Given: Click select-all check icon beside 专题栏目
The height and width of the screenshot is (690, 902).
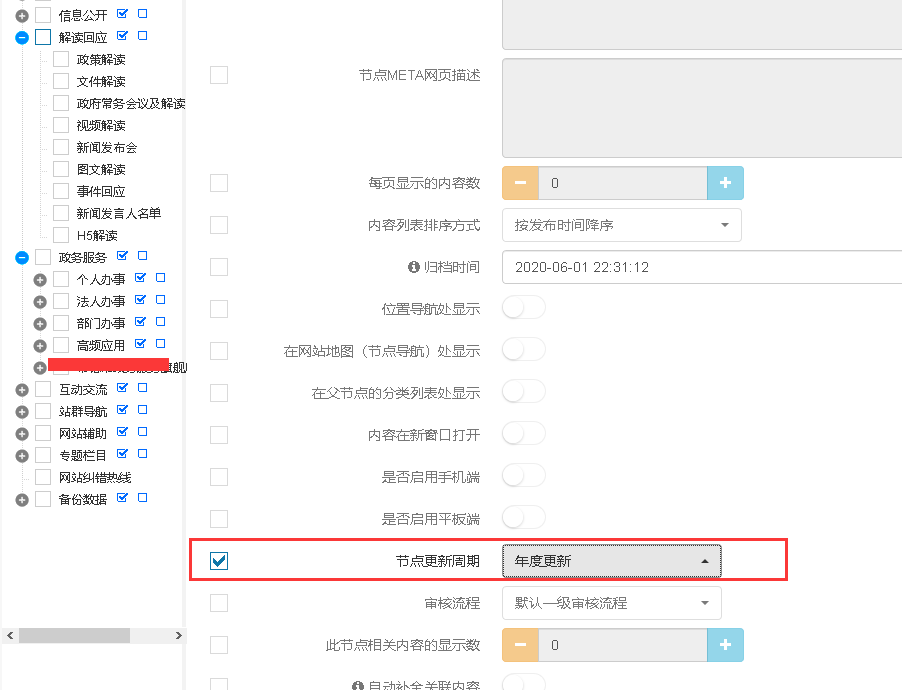Looking at the screenshot, I should pyautogui.click(x=123, y=454).
